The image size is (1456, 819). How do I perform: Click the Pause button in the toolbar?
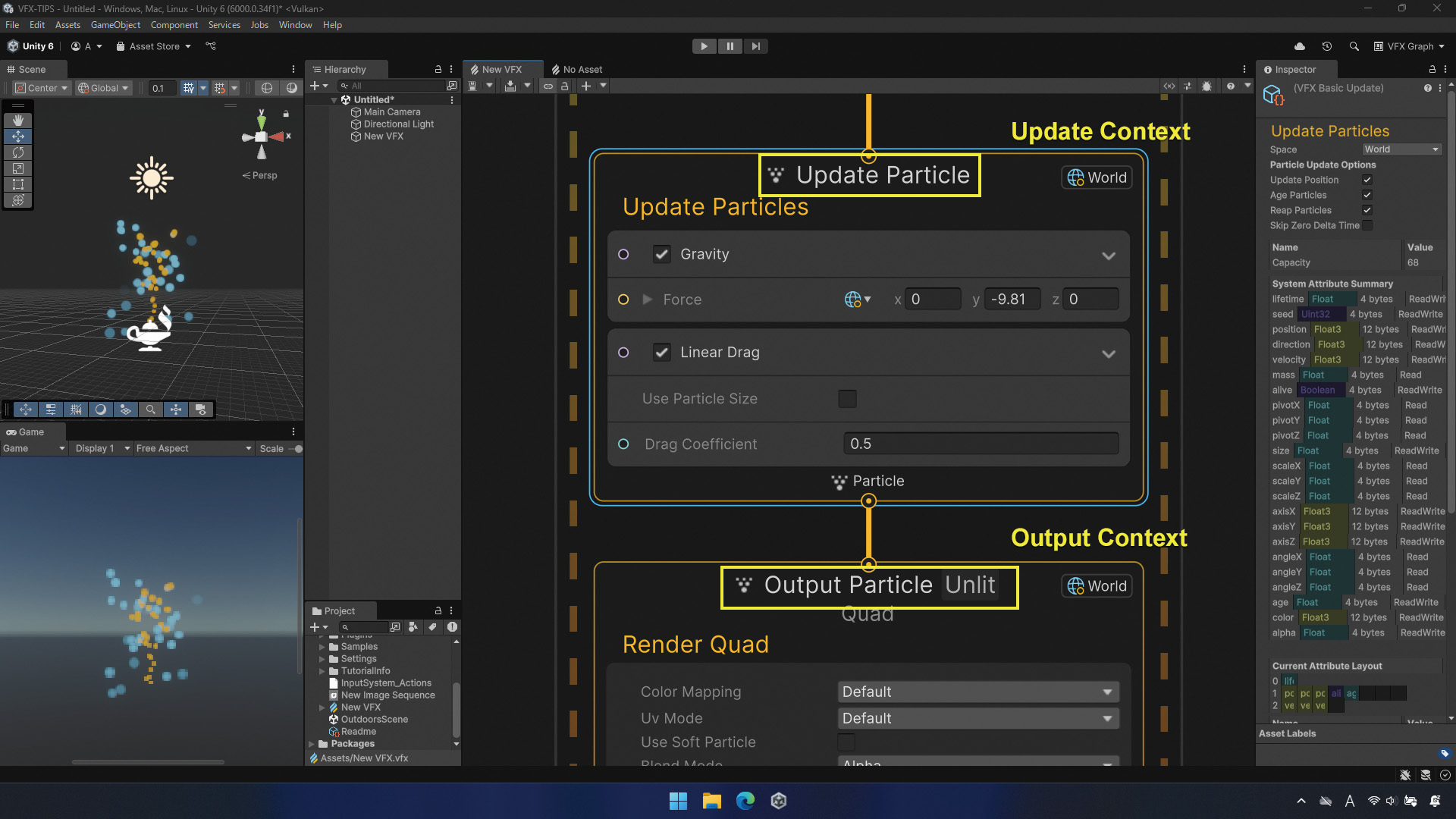click(730, 46)
